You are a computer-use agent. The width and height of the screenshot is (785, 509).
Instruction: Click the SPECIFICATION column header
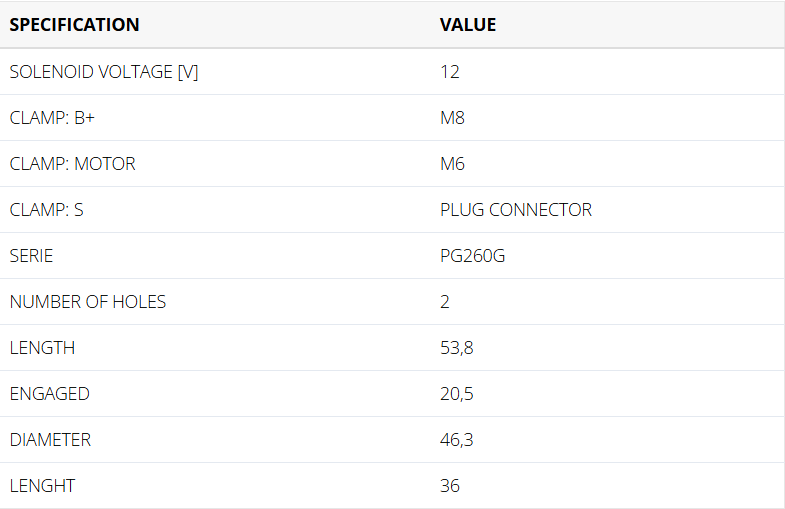[x=74, y=25]
